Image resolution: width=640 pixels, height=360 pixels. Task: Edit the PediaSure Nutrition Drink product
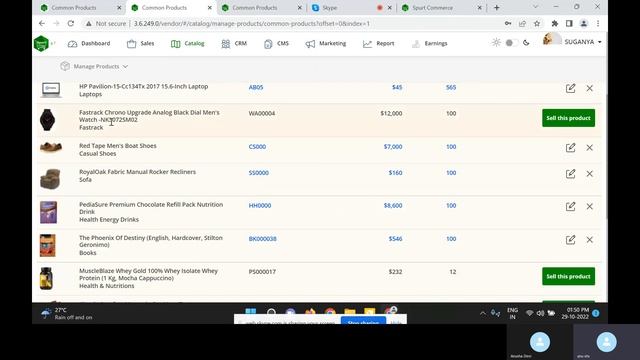(570, 206)
